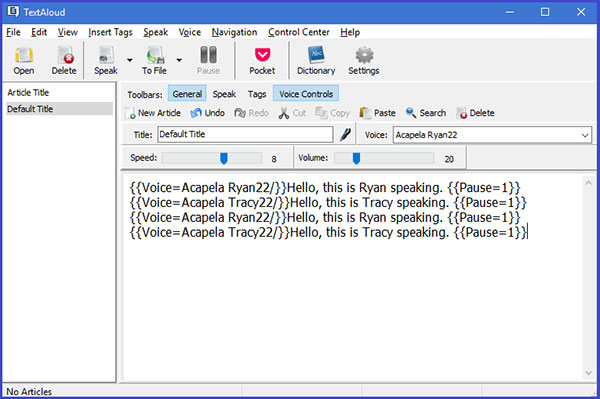This screenshot has width=600, height=399.
Task: Open the Dictionary tool
Action: click(316, 55)
